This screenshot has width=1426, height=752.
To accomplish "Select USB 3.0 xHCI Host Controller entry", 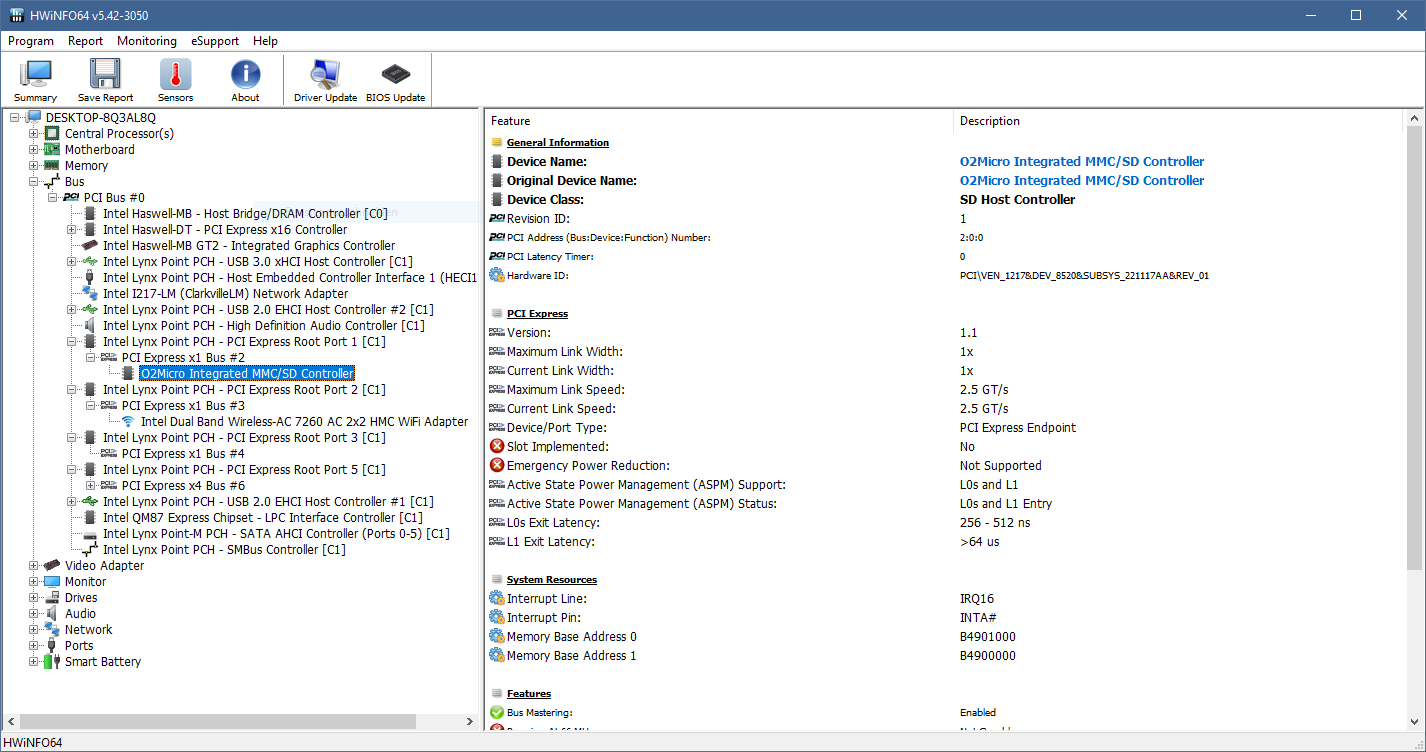I will (x=258, y=262).
